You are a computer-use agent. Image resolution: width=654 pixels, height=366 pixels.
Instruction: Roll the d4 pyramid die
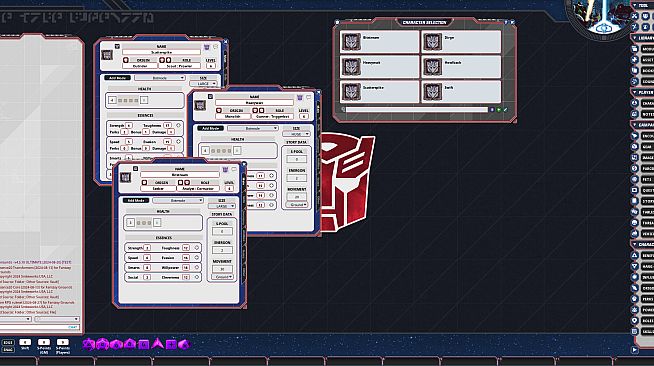(157, 344)
